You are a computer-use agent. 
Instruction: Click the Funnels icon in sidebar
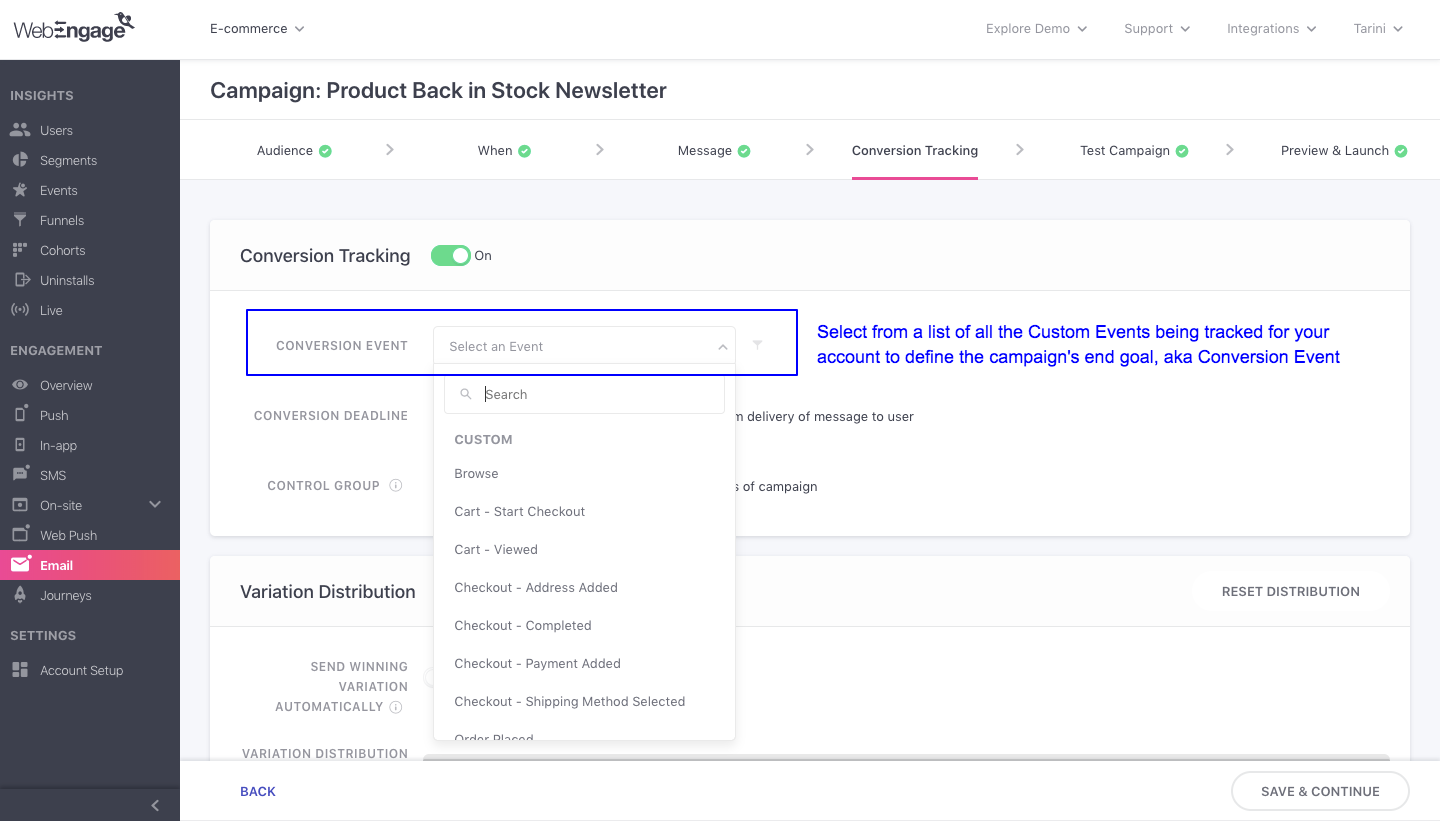point(20,220)
